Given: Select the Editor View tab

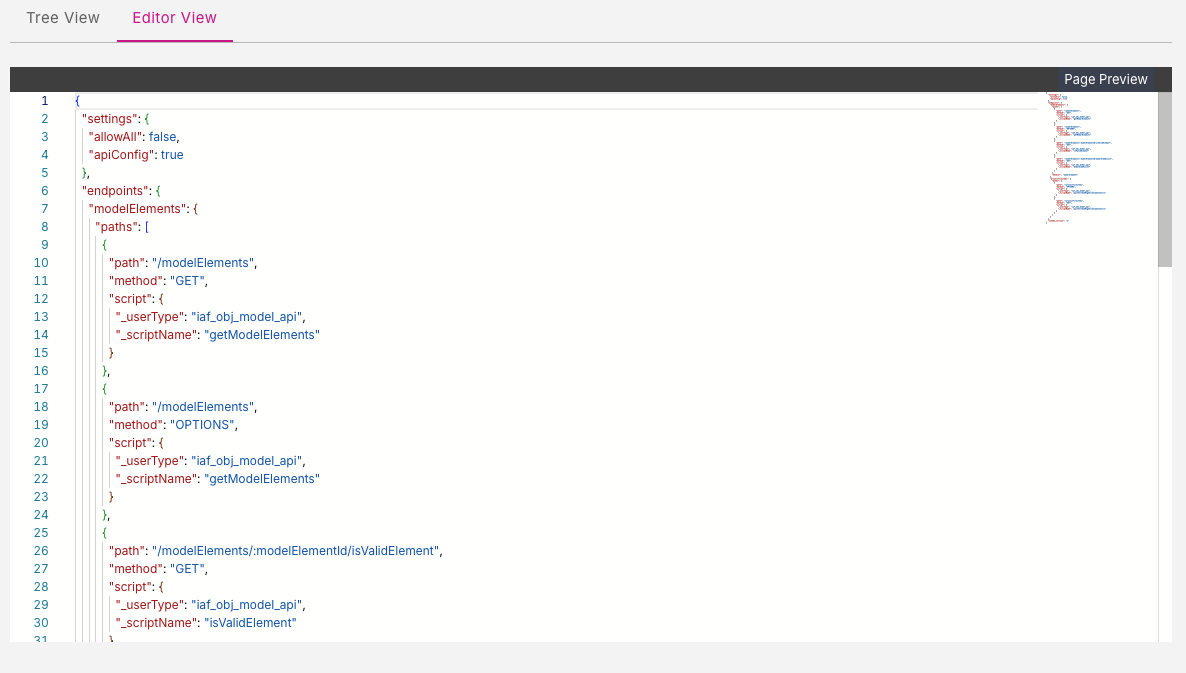Looking at the screenshot, I should coord(175,18).
